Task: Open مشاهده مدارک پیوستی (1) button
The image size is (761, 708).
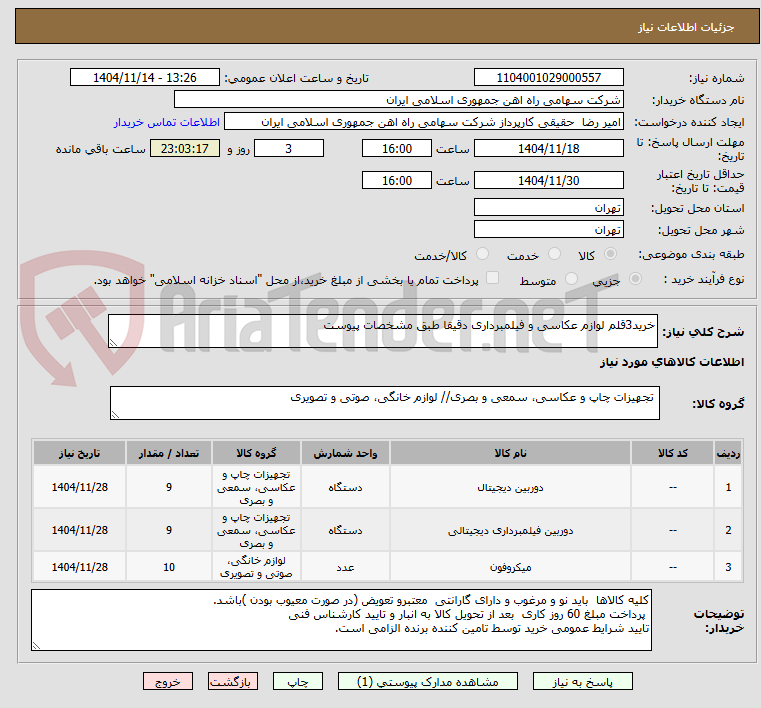Action: click(x=428, y=682)
